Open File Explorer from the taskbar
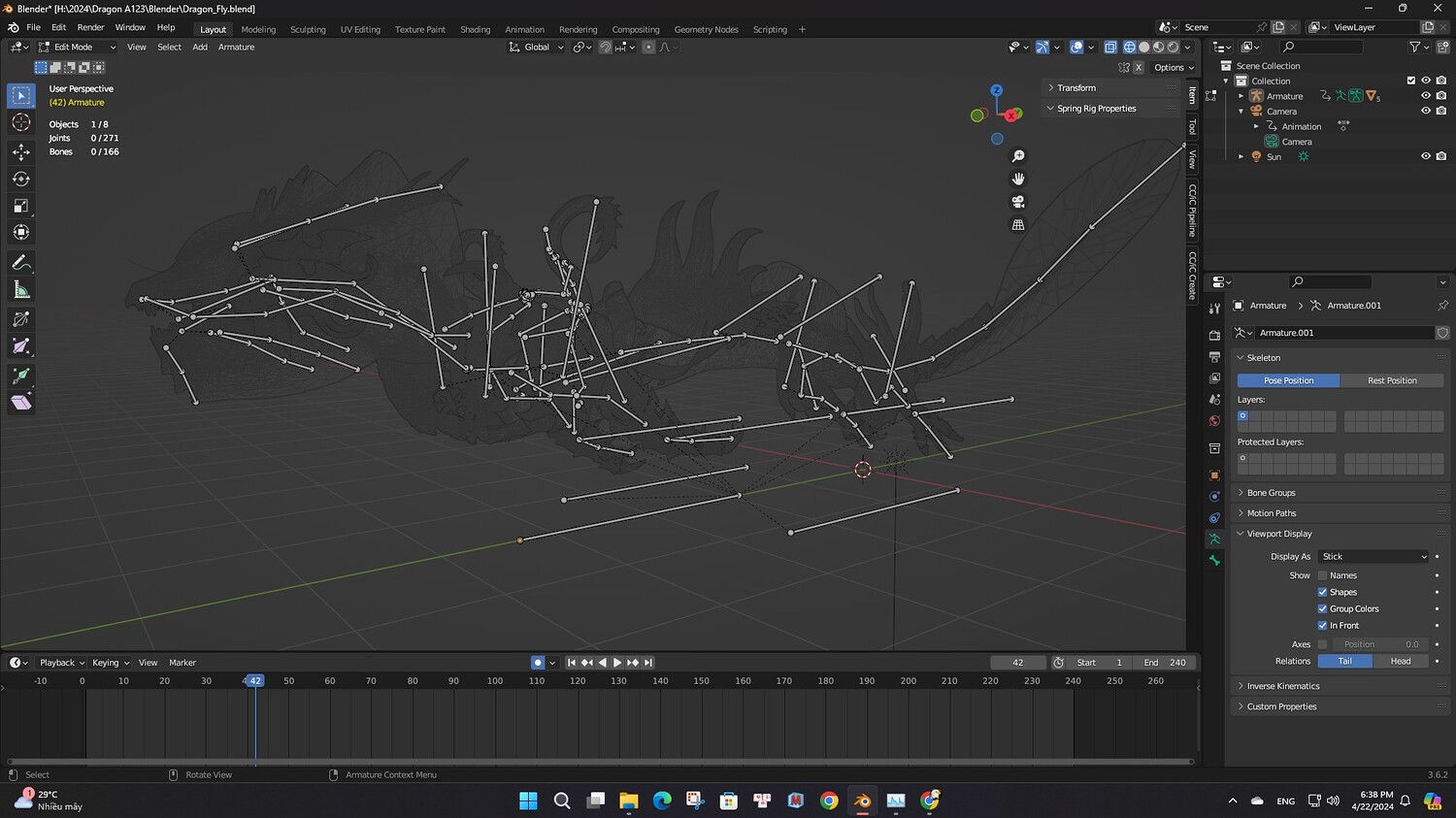1456x818 pixels. pos(628,801)
